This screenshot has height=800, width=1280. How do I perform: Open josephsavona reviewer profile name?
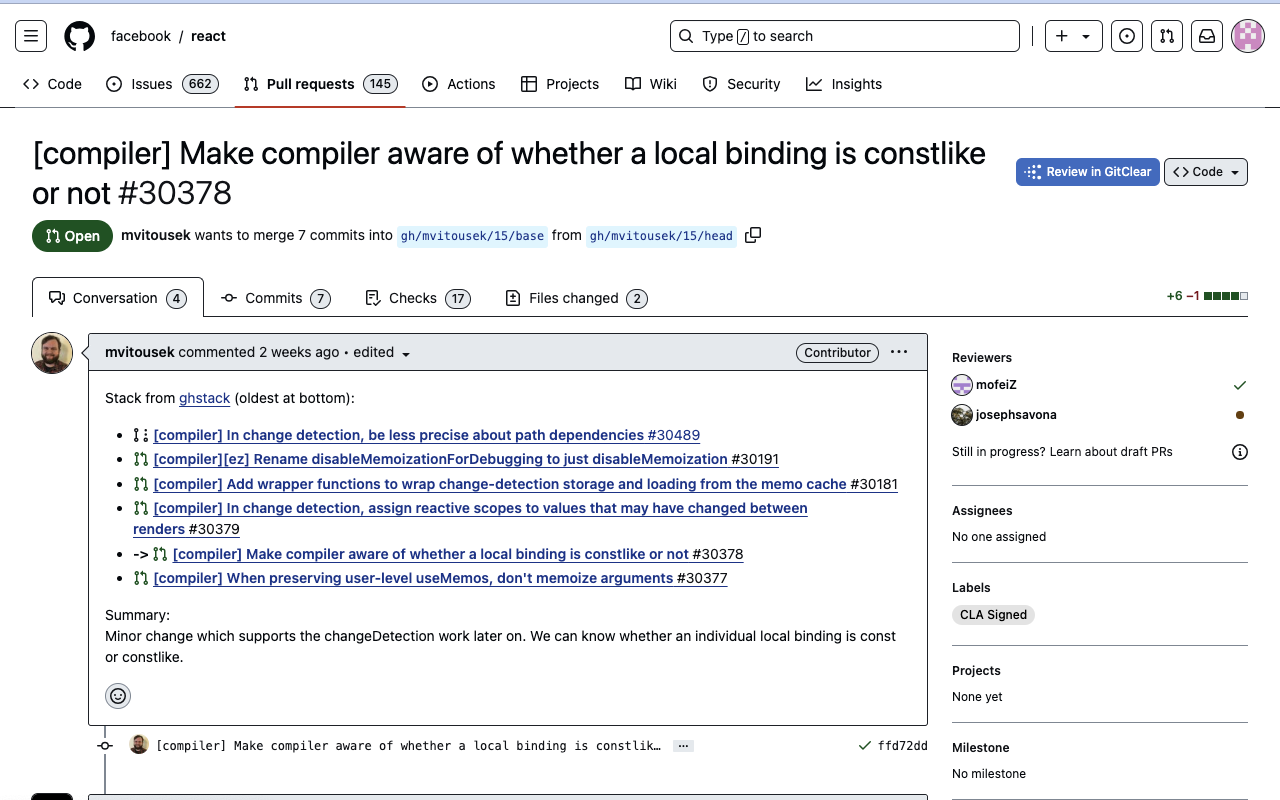point(1016,415)
